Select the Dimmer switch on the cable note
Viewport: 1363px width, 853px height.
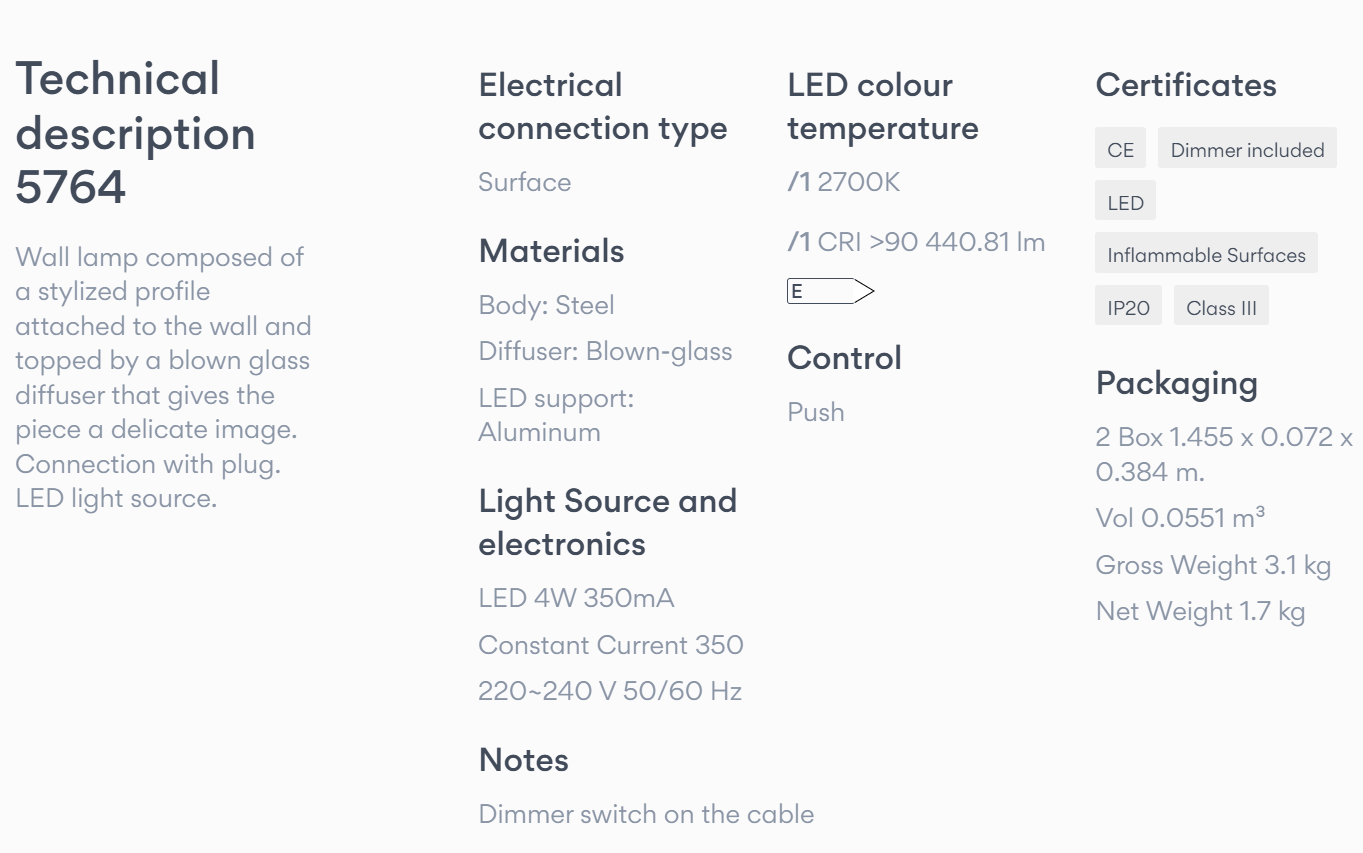646,814
